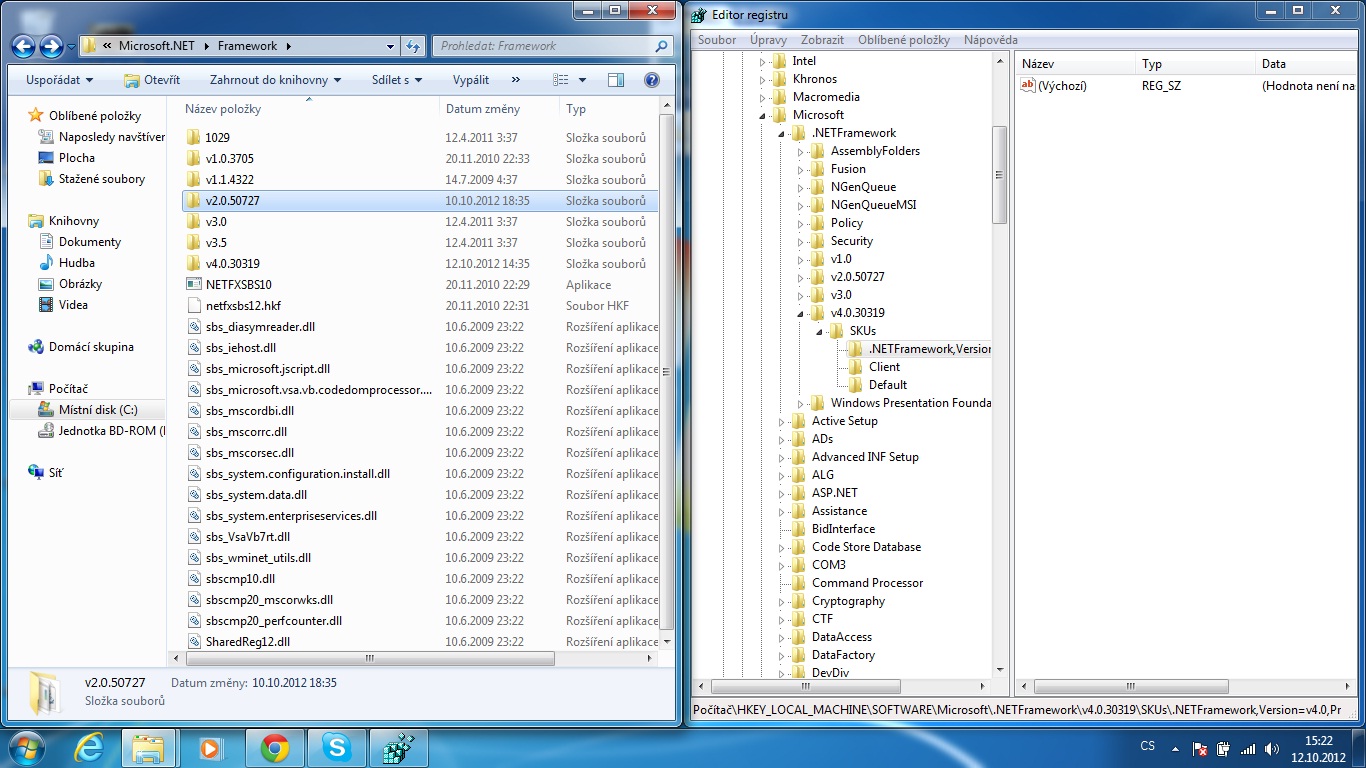Click the Explorer Back navigation button
1366x768 pixels.
pos(24,46)
